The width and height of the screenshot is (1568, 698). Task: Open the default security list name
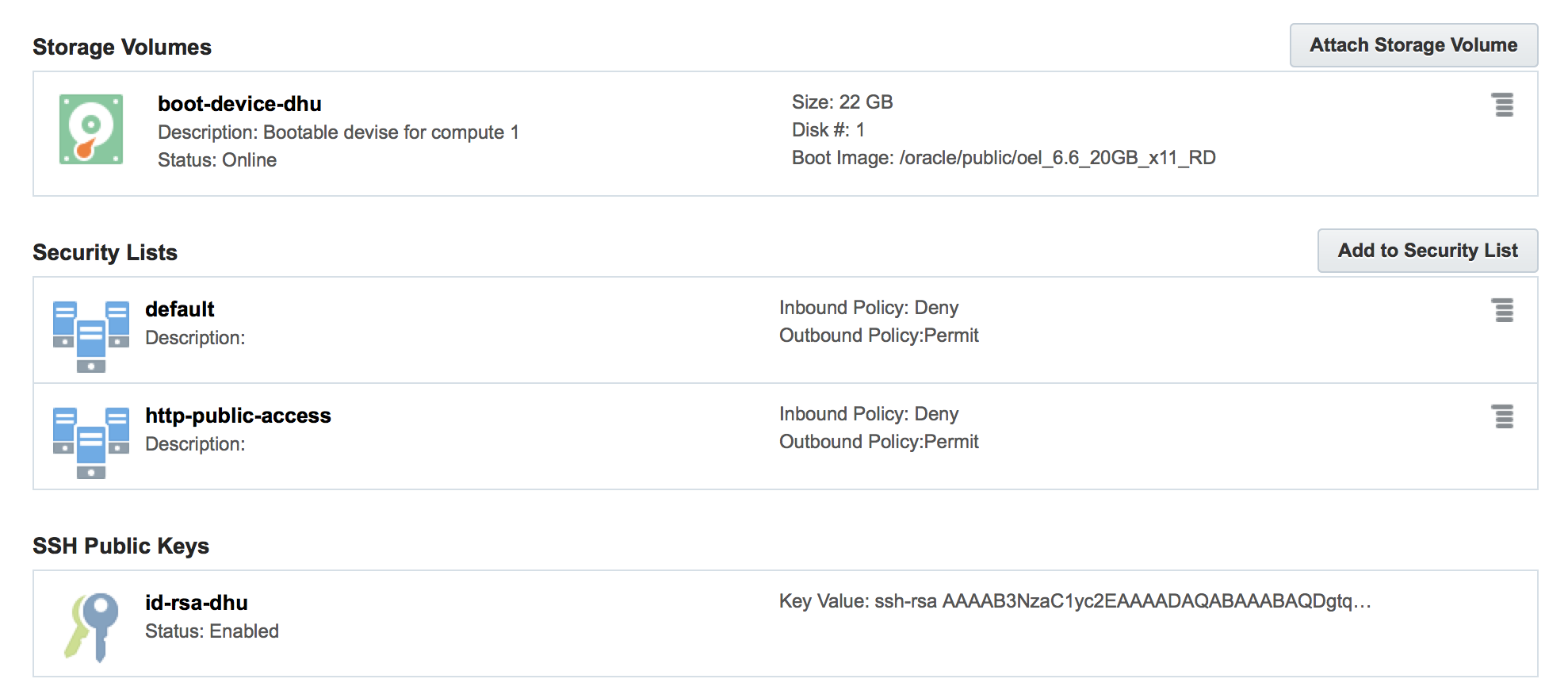point(180,309)
